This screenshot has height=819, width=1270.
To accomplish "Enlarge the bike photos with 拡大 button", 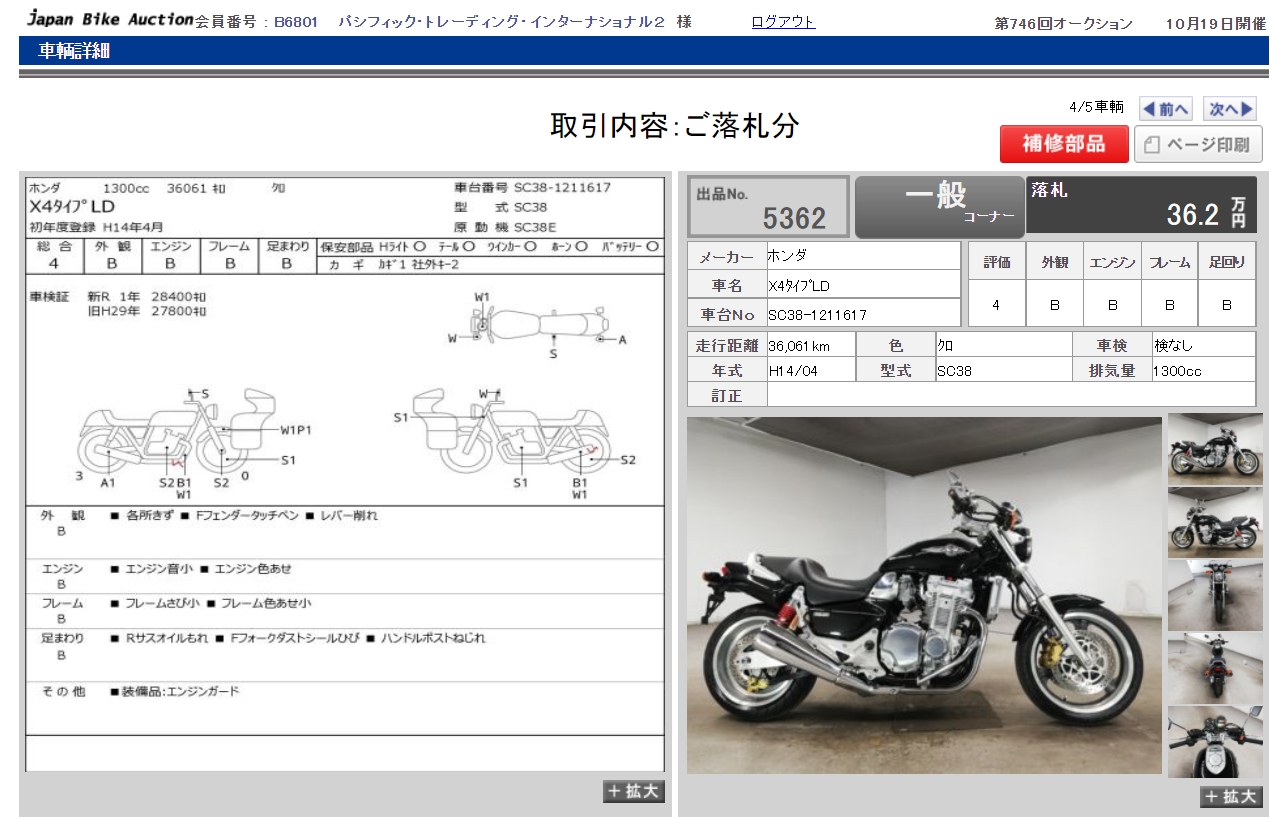I will tap(1231, 796).
